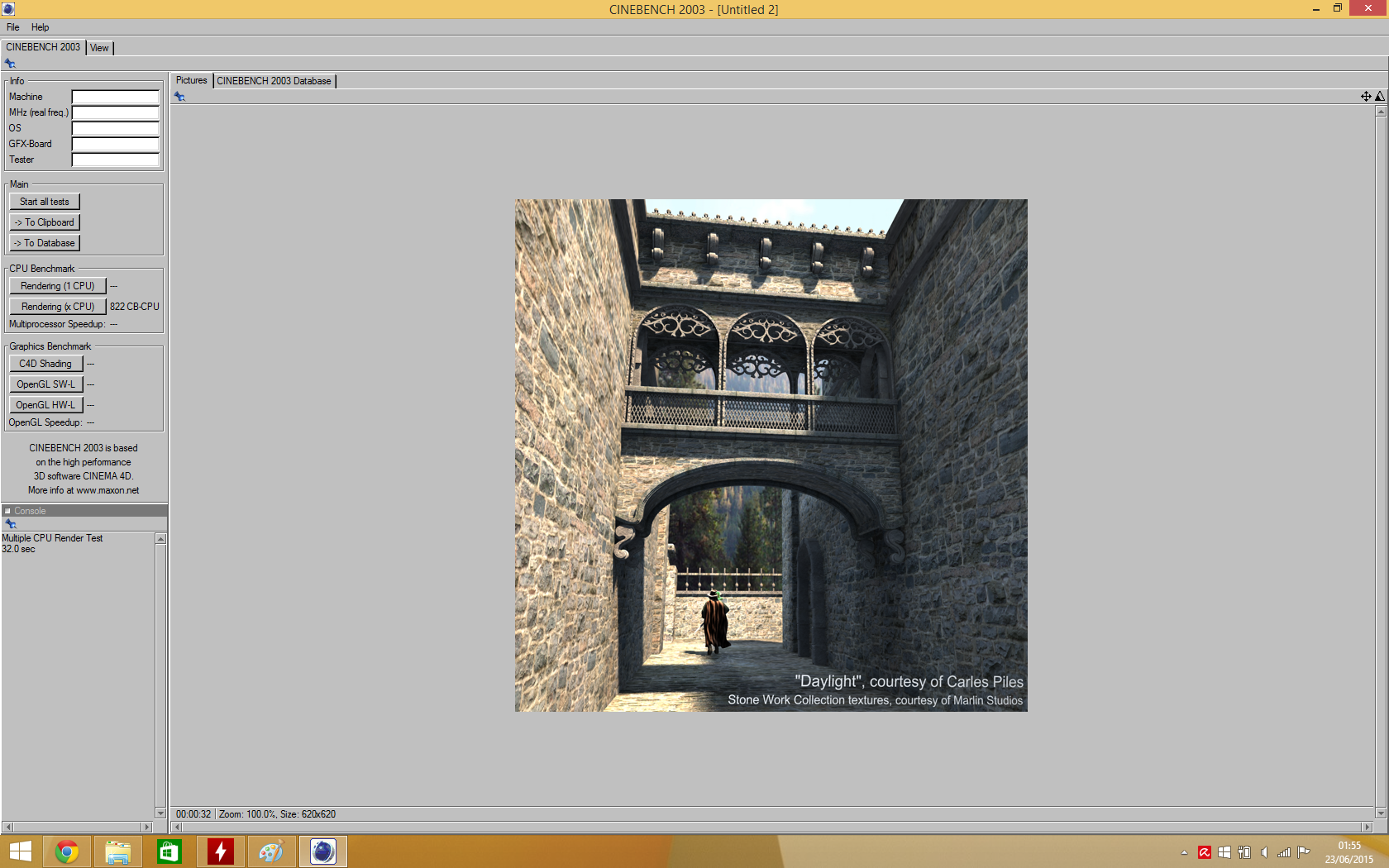This screenshot has height=868, width=1389.
Task: Click the pushpin icon under the CINEBENCH 2003 tab
Action: tap(10, 64)
